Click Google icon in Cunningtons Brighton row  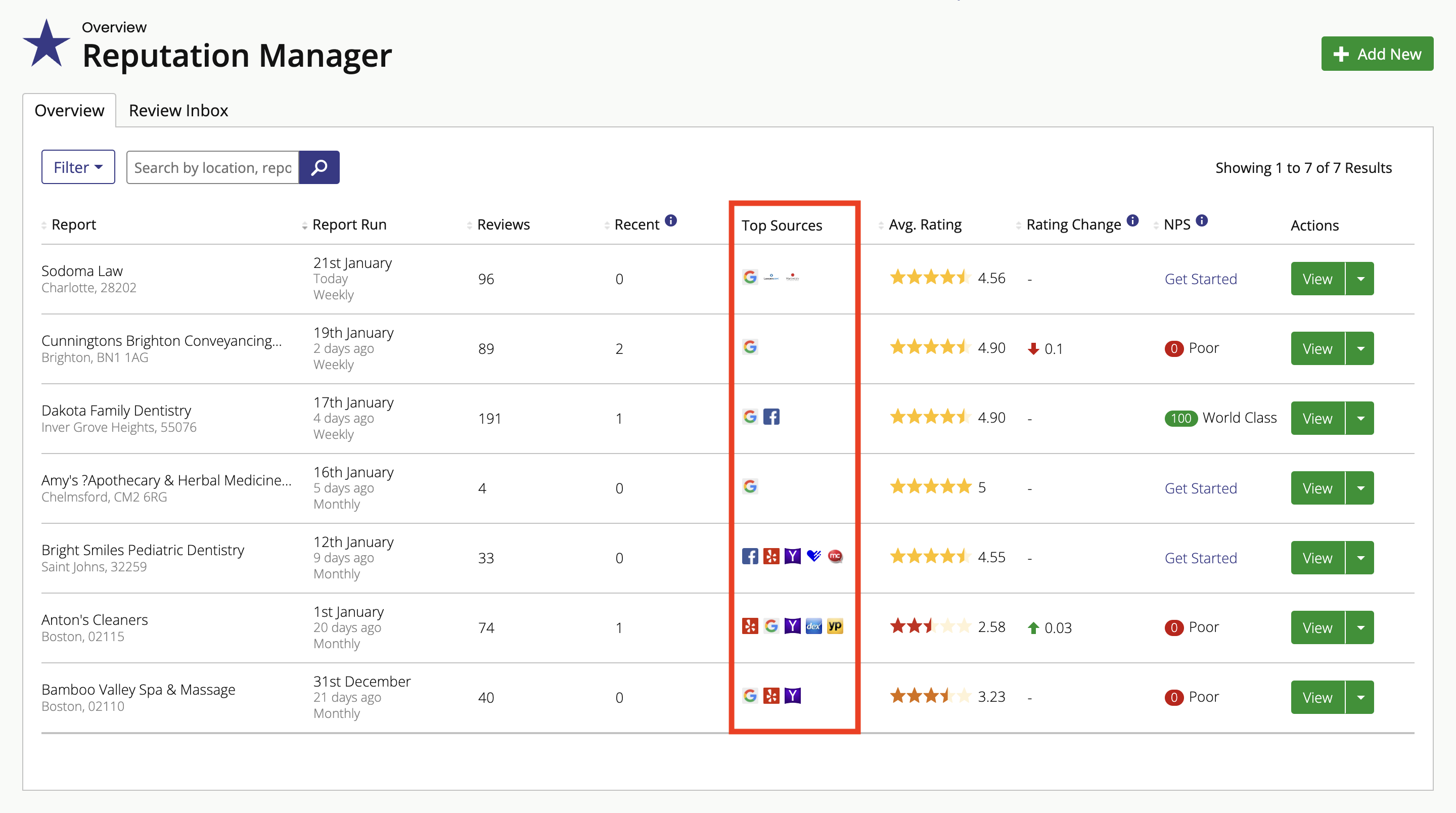pyautogui.click(x=750, y=346)
